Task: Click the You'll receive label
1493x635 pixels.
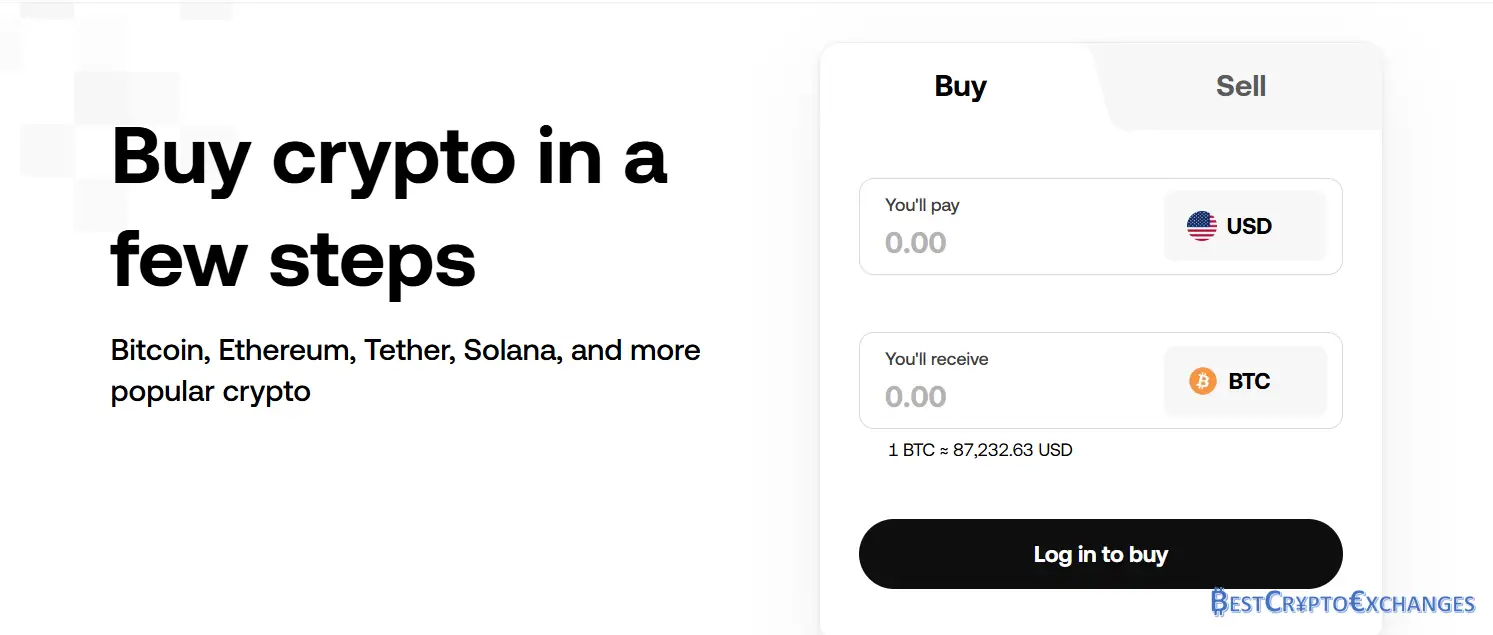Action: [x=936, y=359]
